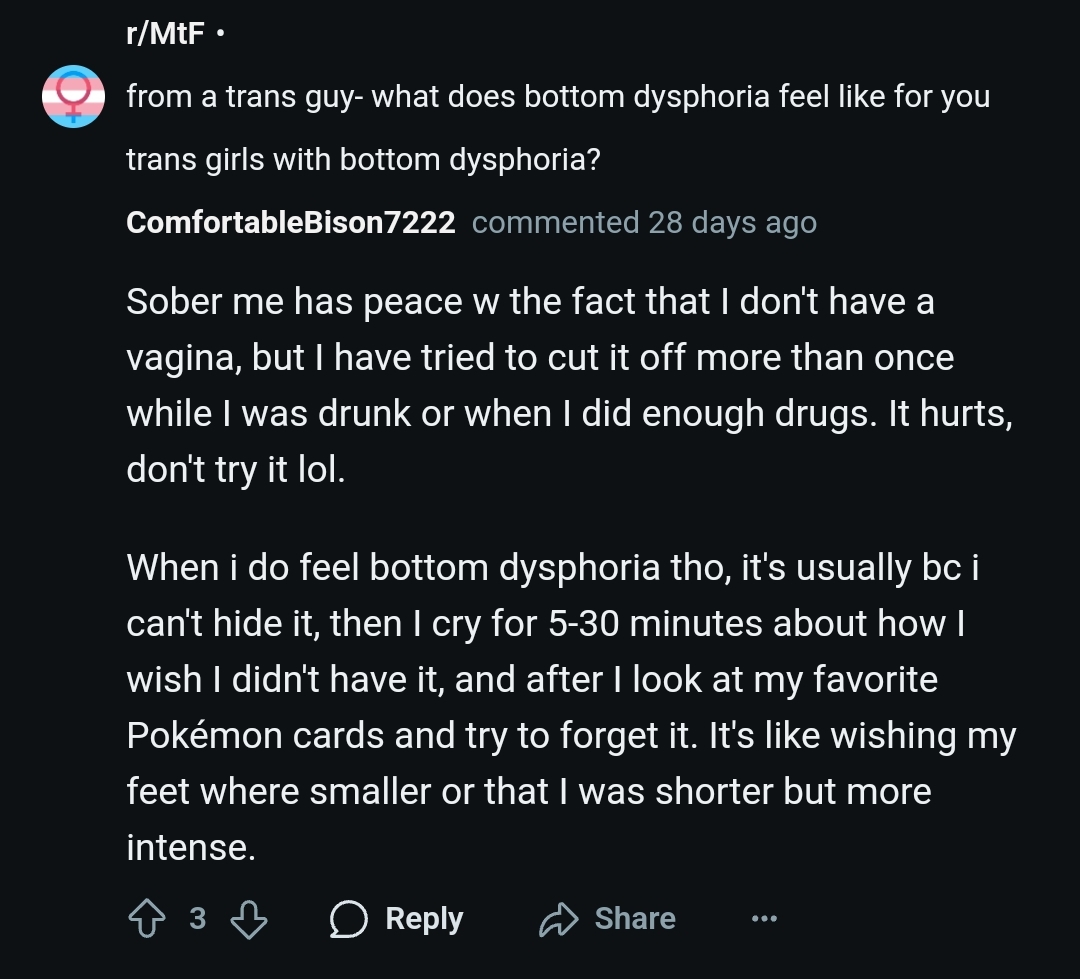Click the comment paragraph starting 'Sober me has'
The width and height of the screenshot is (1080, 979).
tap(570, 386)
